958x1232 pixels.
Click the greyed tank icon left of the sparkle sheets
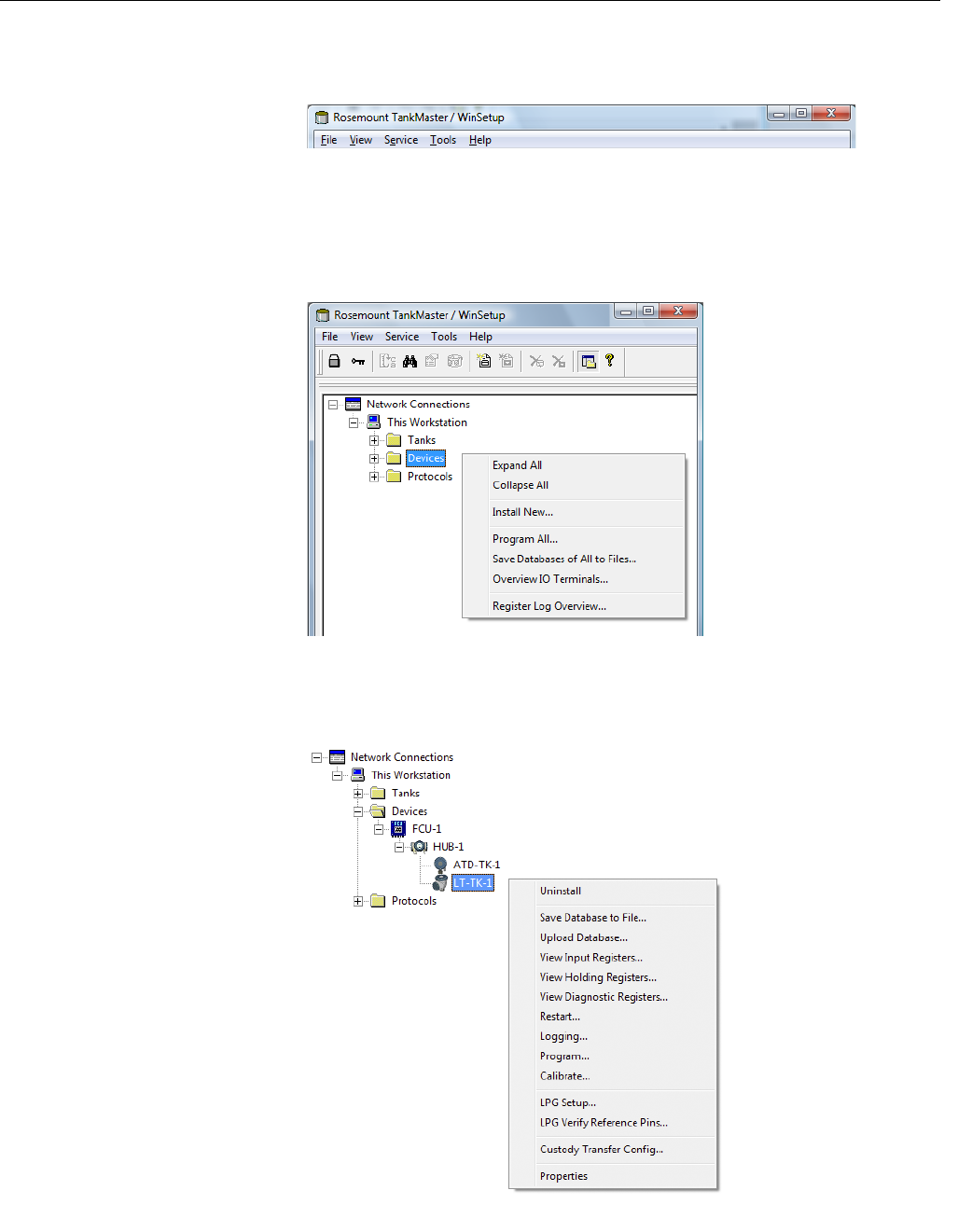[x=455, y=361]
